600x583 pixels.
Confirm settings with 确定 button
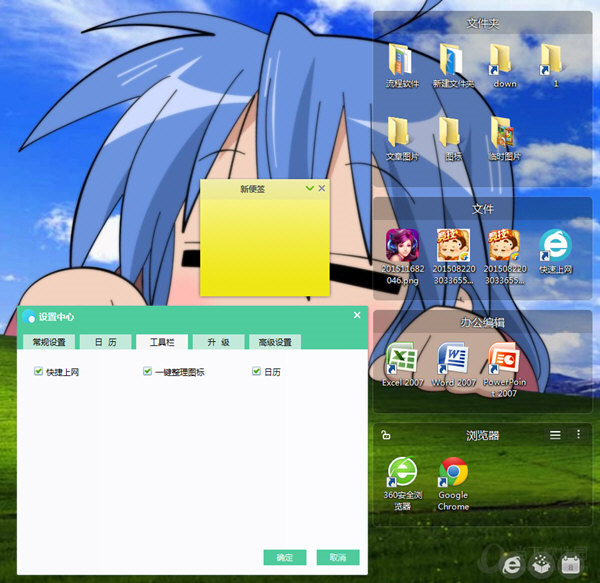pyautogui.click(x=285, y=557)
